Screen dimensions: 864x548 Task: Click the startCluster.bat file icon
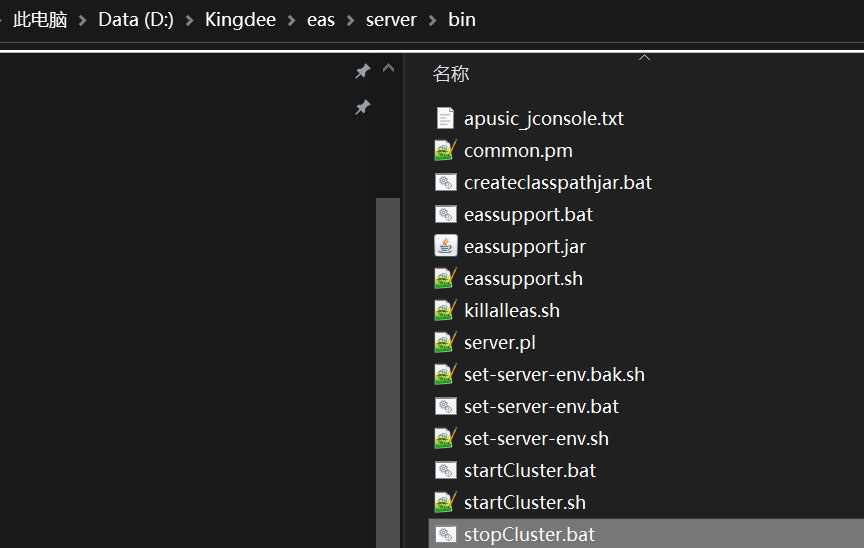[445, 470]
